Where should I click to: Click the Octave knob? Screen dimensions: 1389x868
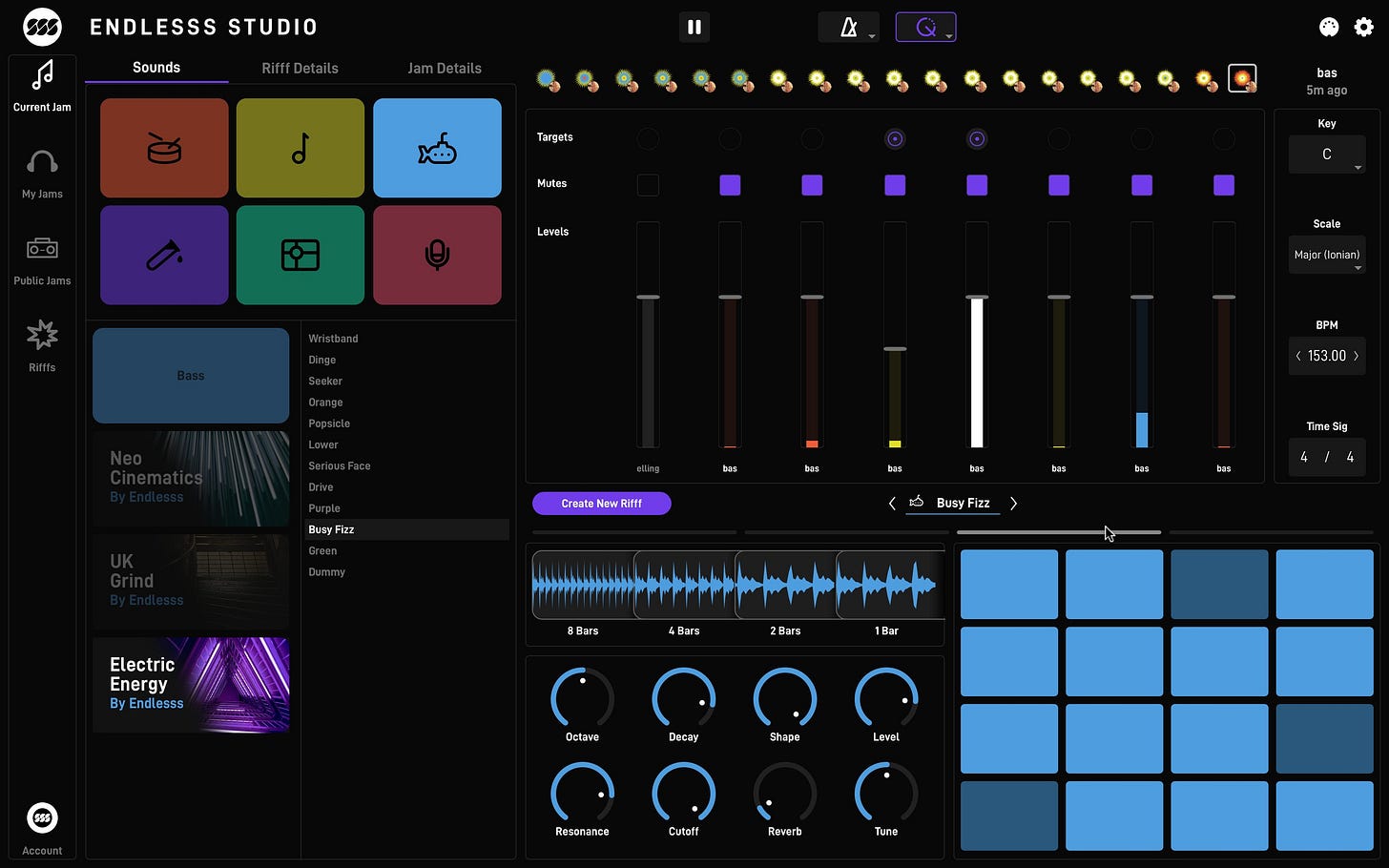(x=583, y=699)
